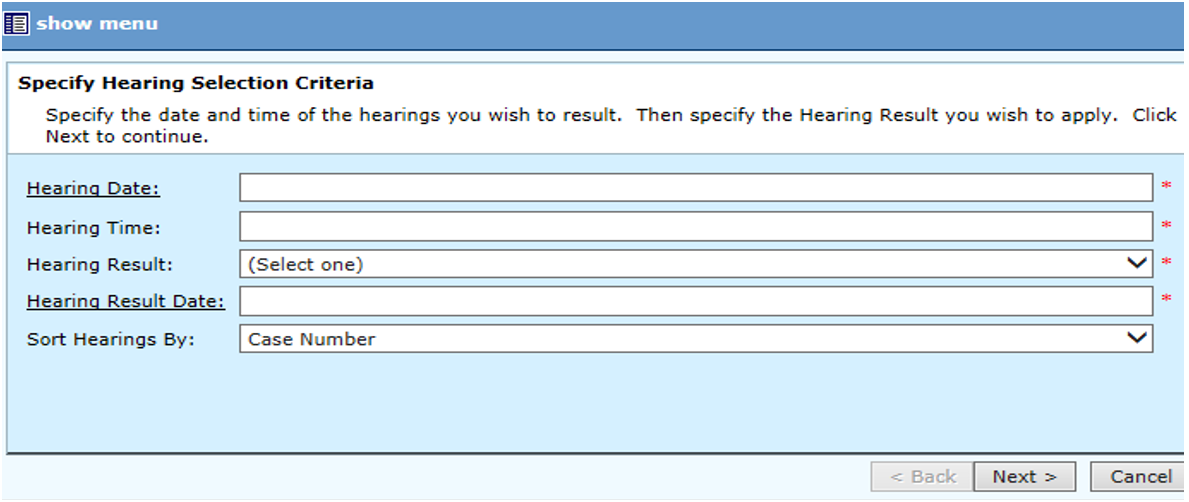Click the disabled < Back button
The image size is (1189, 502).
coord(920,477)
